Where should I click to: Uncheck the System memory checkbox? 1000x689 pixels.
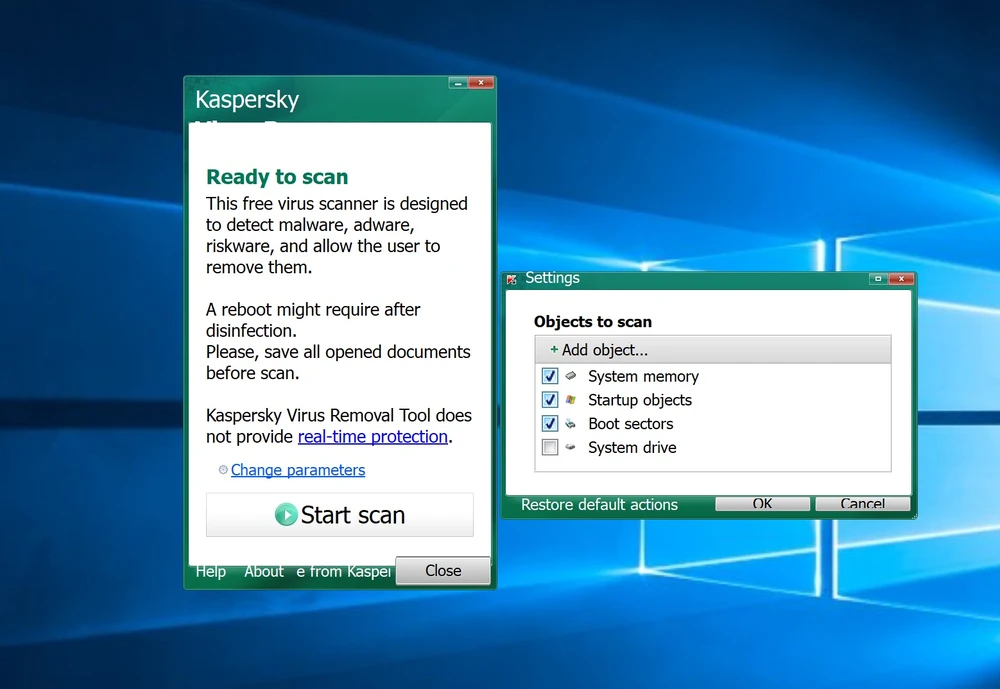pos(549,376)
